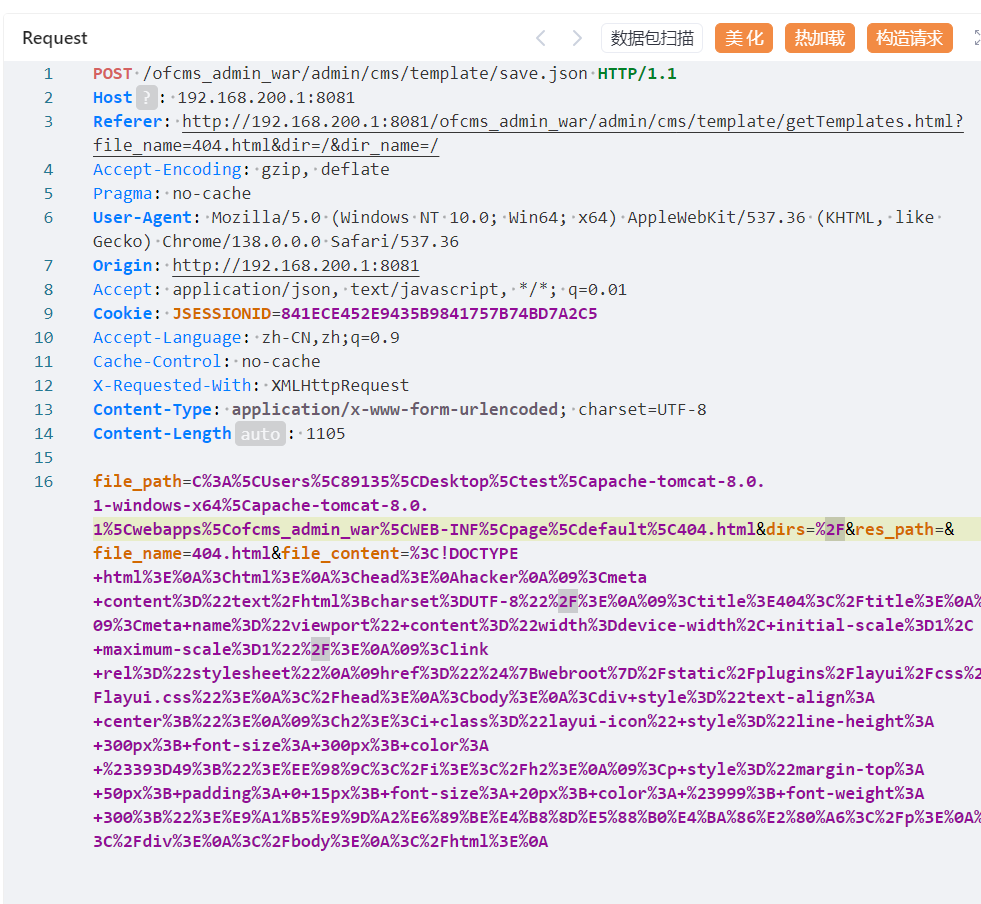Click the Request panel title
The image size is (981, 904).
click(55, 38)
